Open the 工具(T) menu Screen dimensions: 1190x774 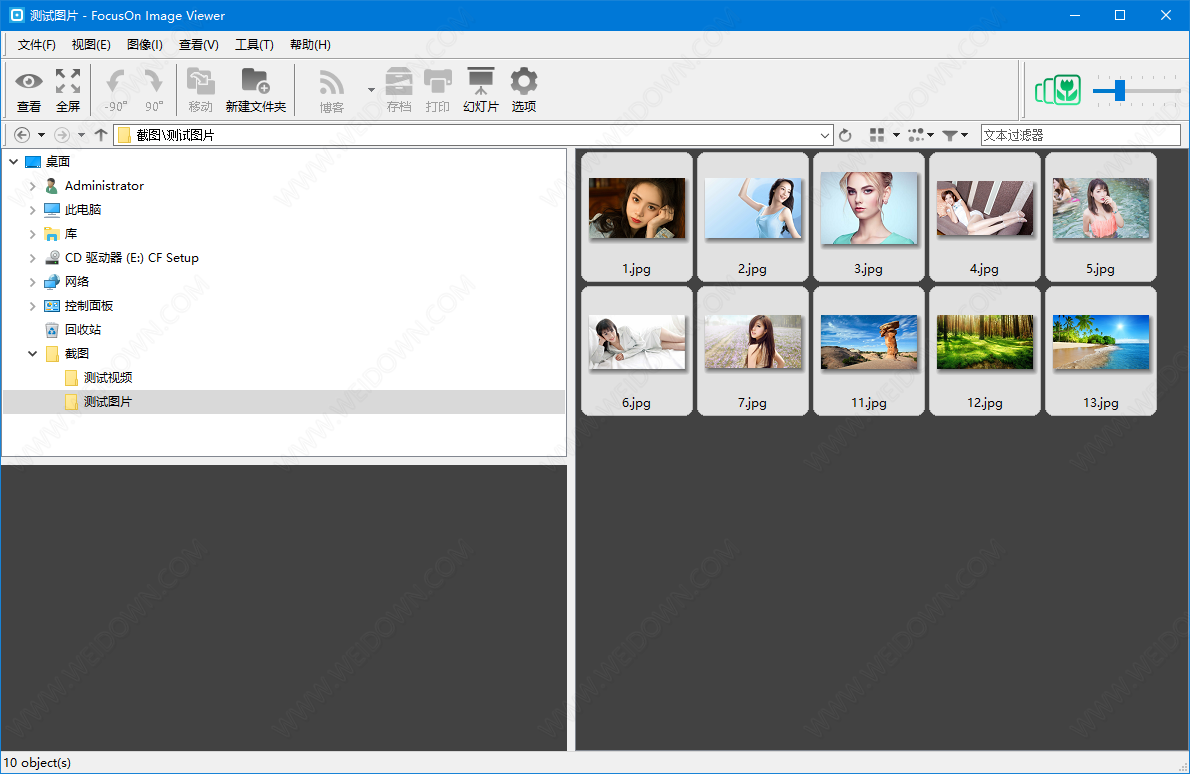pyautogui.click(x=254, y=45)
